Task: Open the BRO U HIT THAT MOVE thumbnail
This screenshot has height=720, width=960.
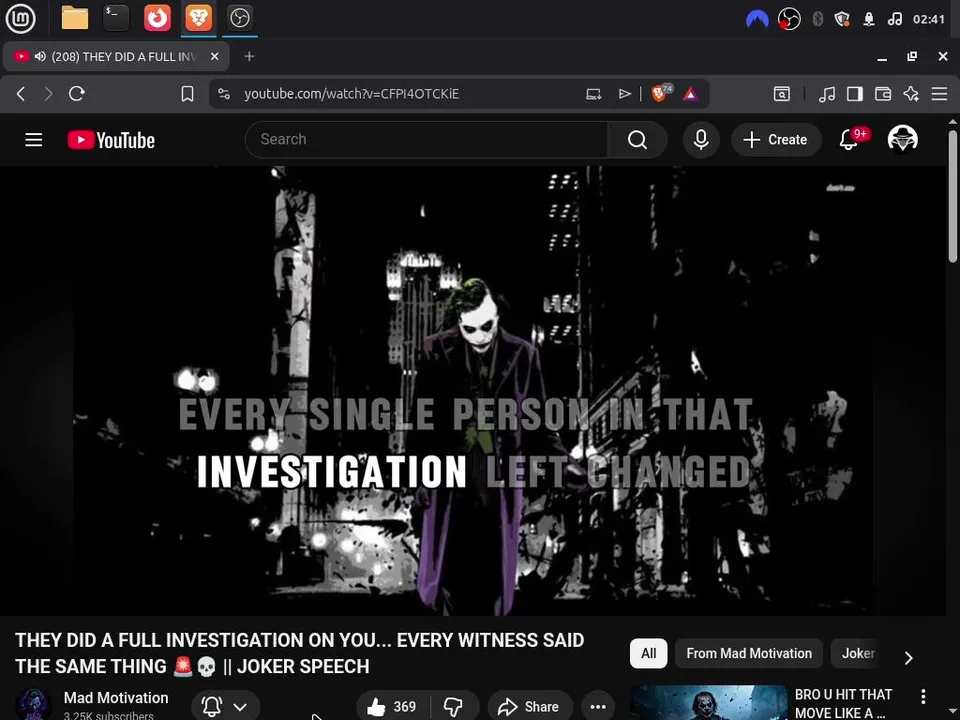Action: click(708, 703)
